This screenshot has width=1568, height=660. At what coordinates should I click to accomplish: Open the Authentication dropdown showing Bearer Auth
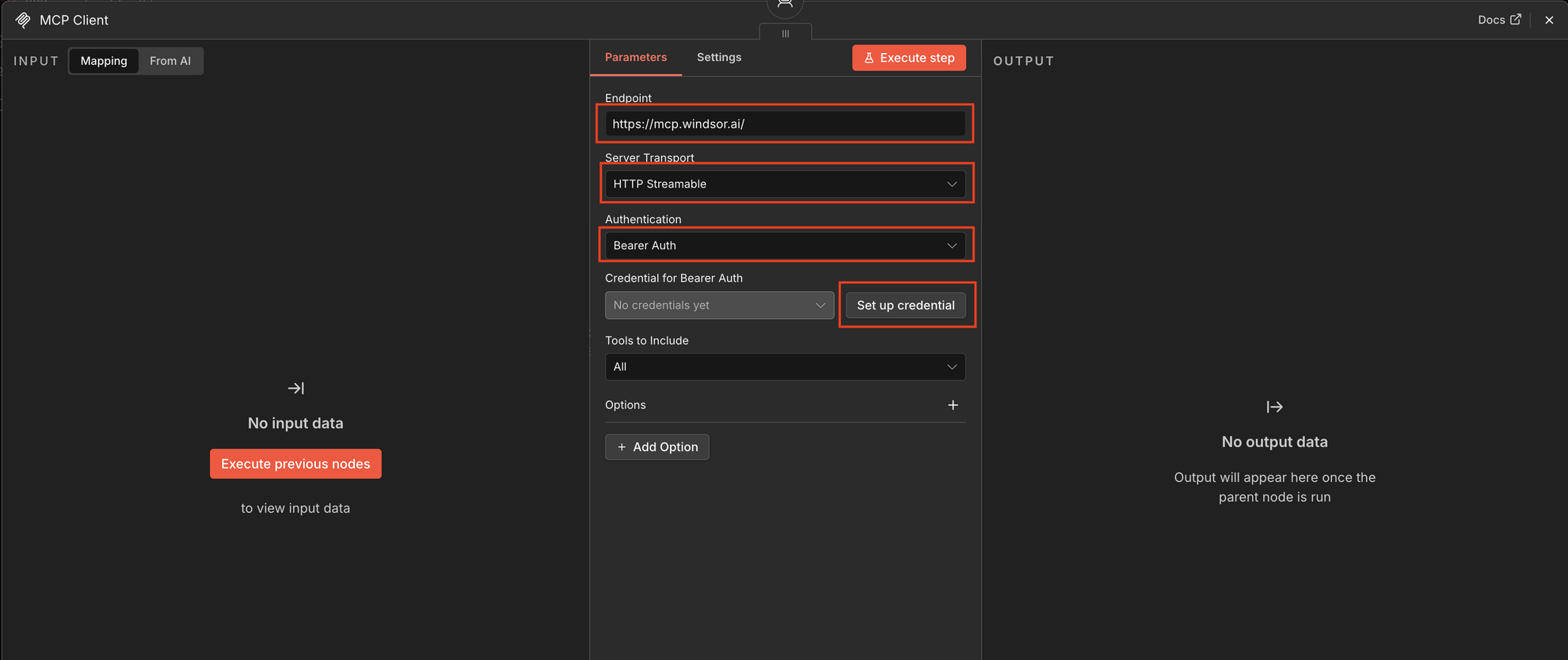coord(785,245)
